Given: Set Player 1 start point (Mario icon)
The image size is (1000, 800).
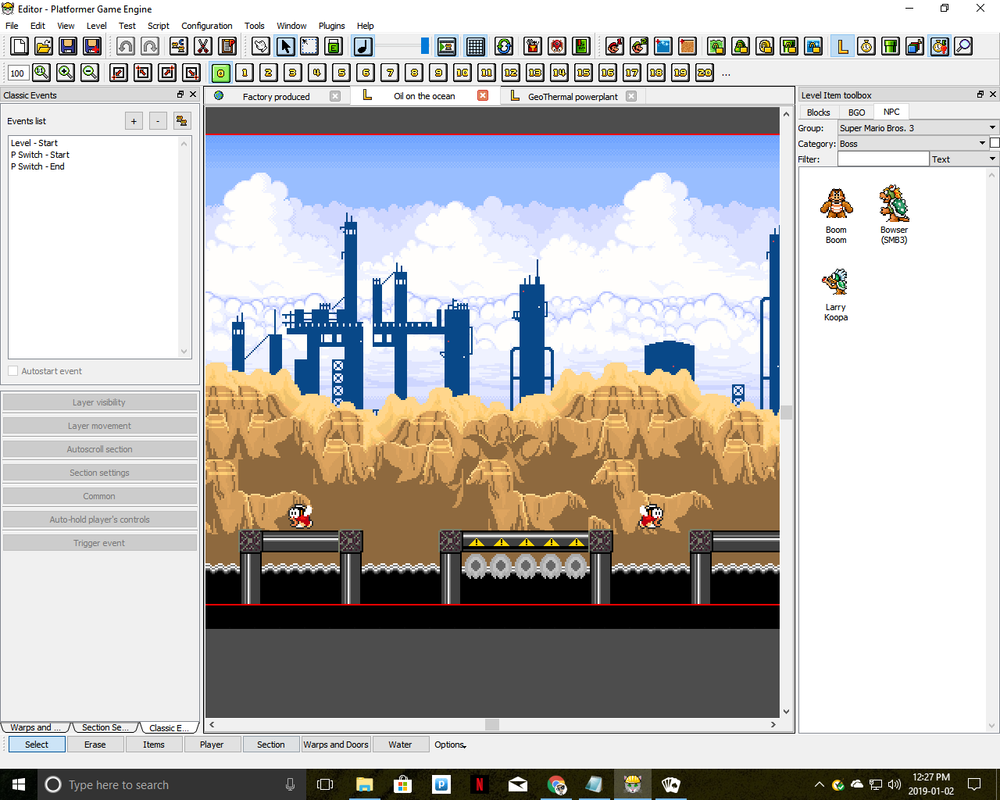Looking at the screenshot, I should (x=615, y=46).
